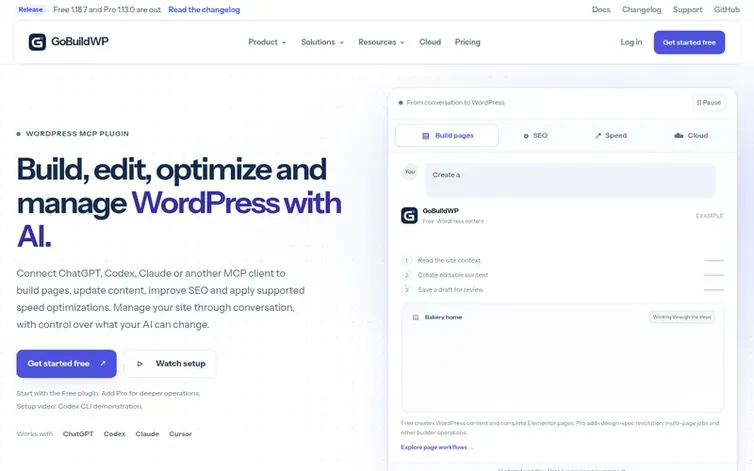Click the 'WORDPRESS MCP PLUGIN' eyebrow text
The image size is (754, 471).
point(77,134)
